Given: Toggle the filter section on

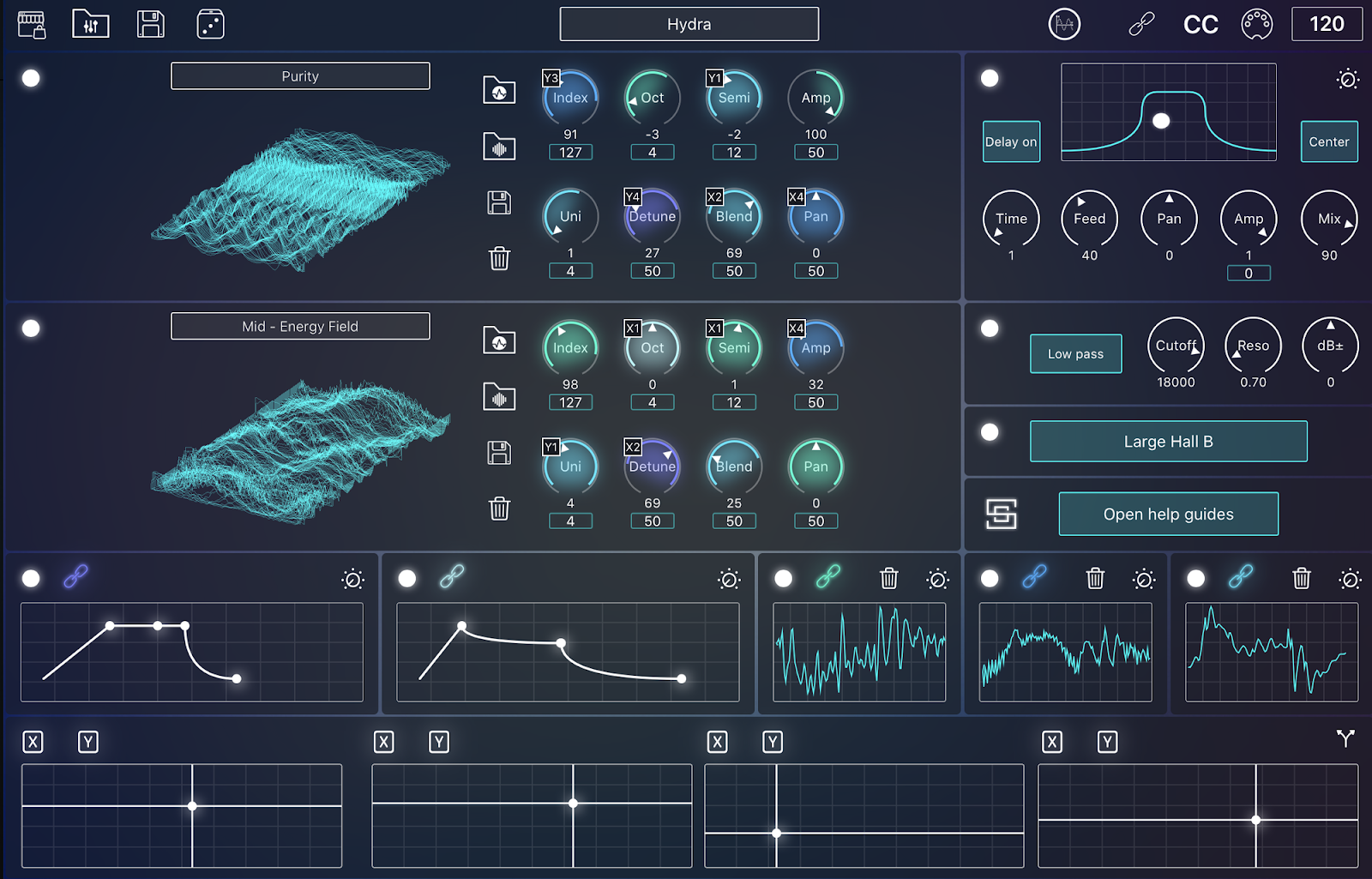Looking at the screenshot, I should point(990,328).
